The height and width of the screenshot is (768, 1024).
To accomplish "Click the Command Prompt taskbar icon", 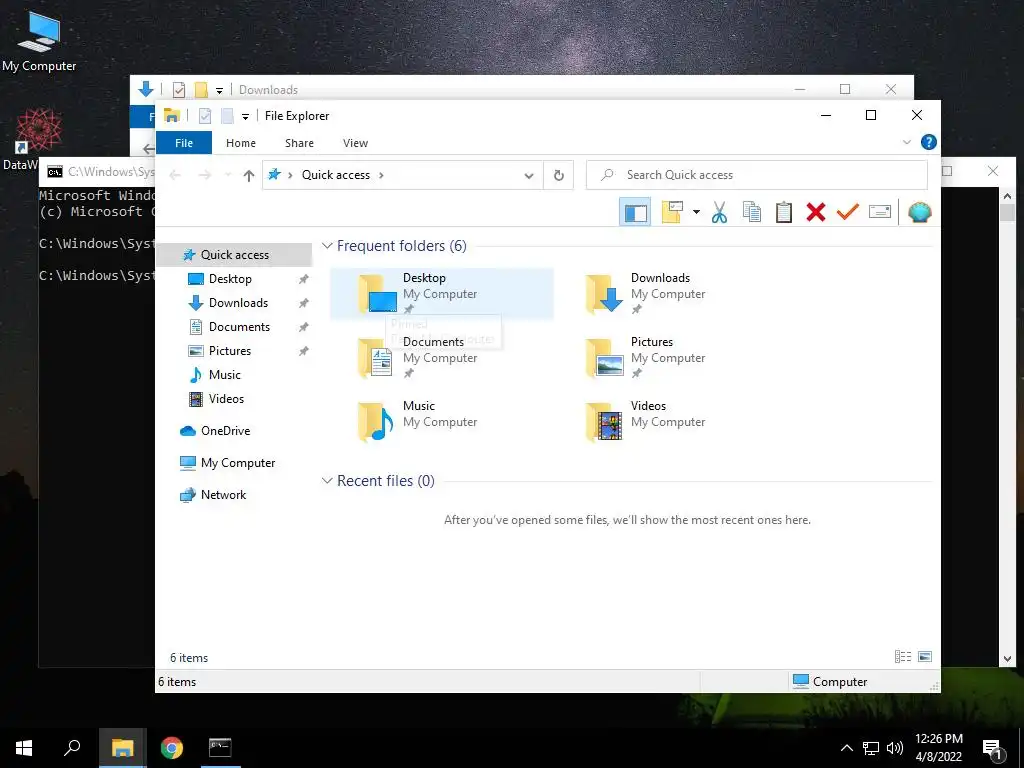I will click(220, 748).
